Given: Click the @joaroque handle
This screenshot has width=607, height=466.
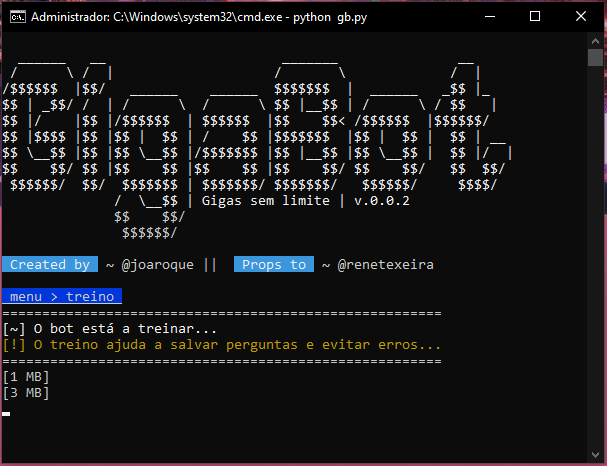Looking at the screenshot, I should point(158,265).
